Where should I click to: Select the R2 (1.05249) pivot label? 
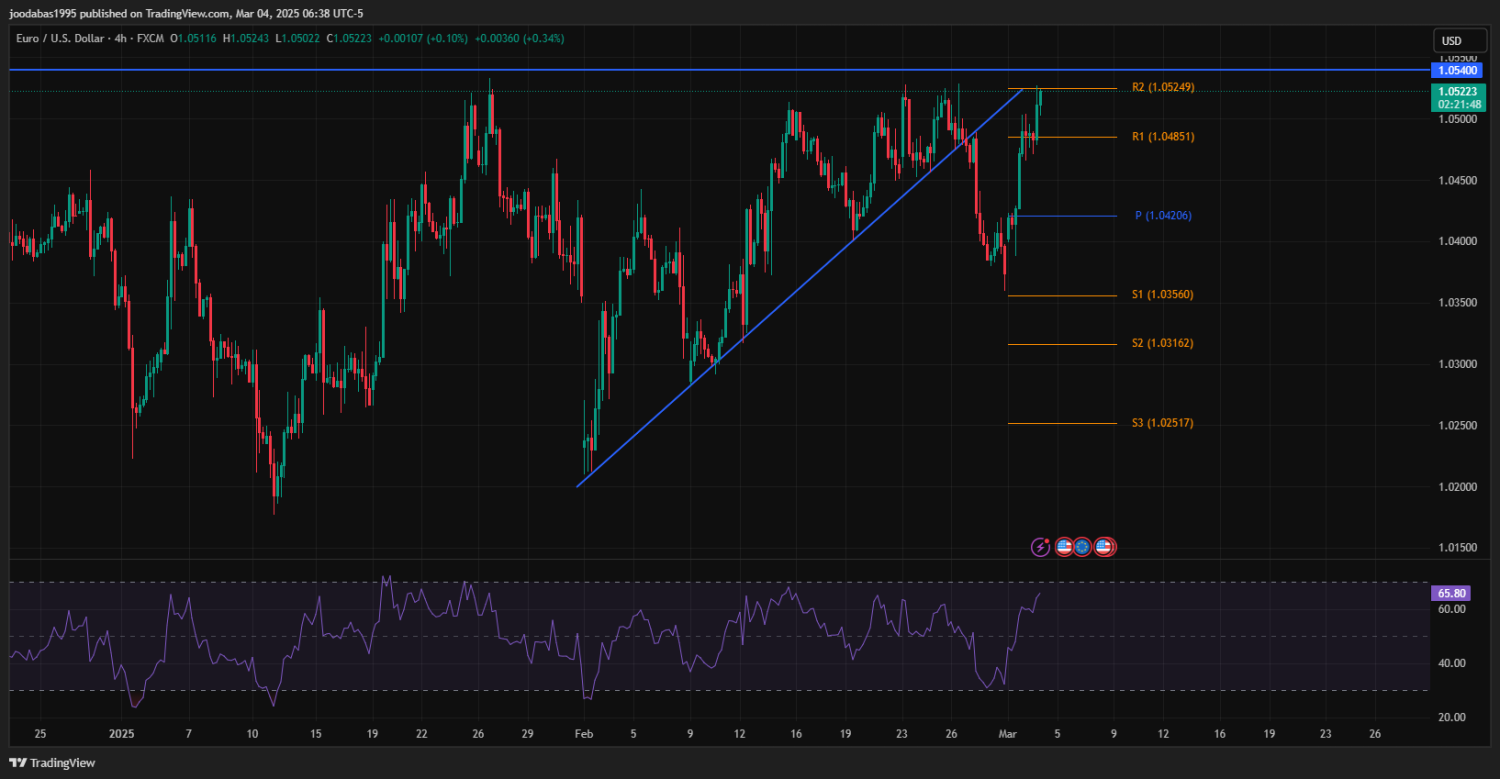click(x=1163, y=87)
